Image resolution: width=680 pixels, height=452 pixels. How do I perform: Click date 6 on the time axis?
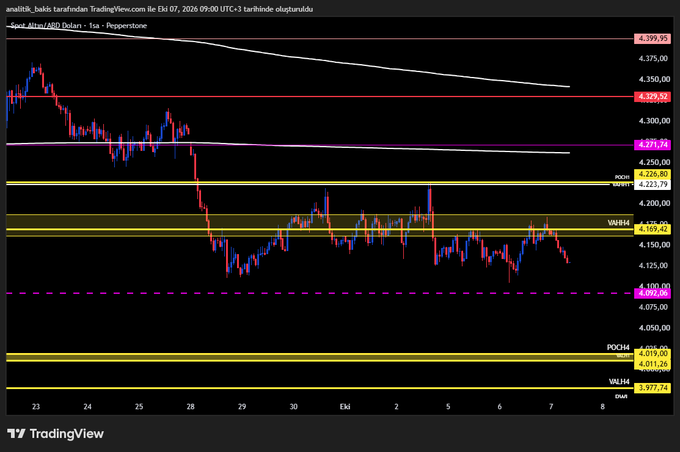click(x=500, y=406)
